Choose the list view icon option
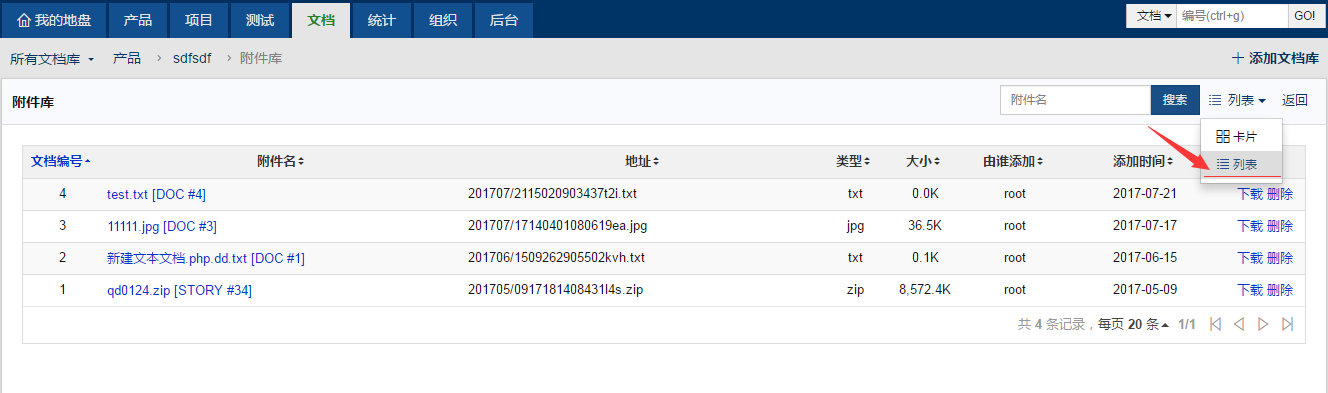Image resolution: width=1328 pixels, height=393 pixels. [1222, 164]
